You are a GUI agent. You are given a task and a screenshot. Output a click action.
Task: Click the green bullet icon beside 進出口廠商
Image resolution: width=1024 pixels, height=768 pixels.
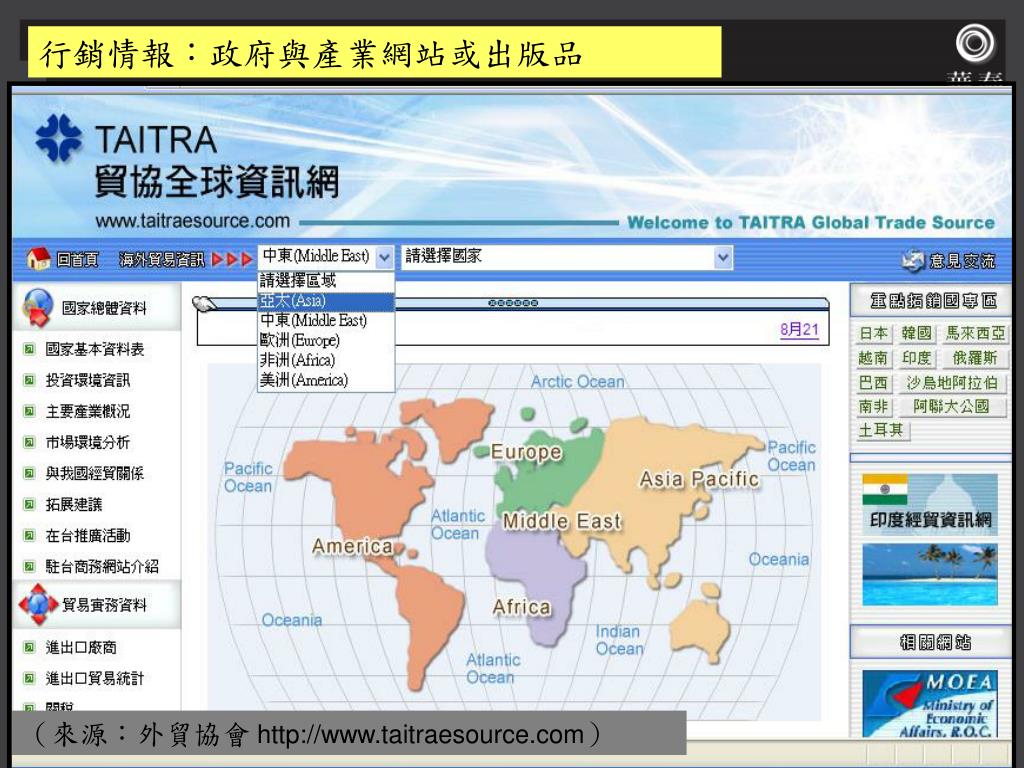tap(29, 648)
